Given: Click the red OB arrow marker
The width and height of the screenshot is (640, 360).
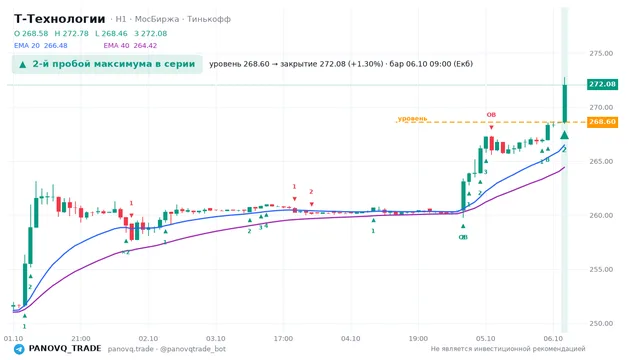Looking at the screenshot, I should (x=491, y=127).
